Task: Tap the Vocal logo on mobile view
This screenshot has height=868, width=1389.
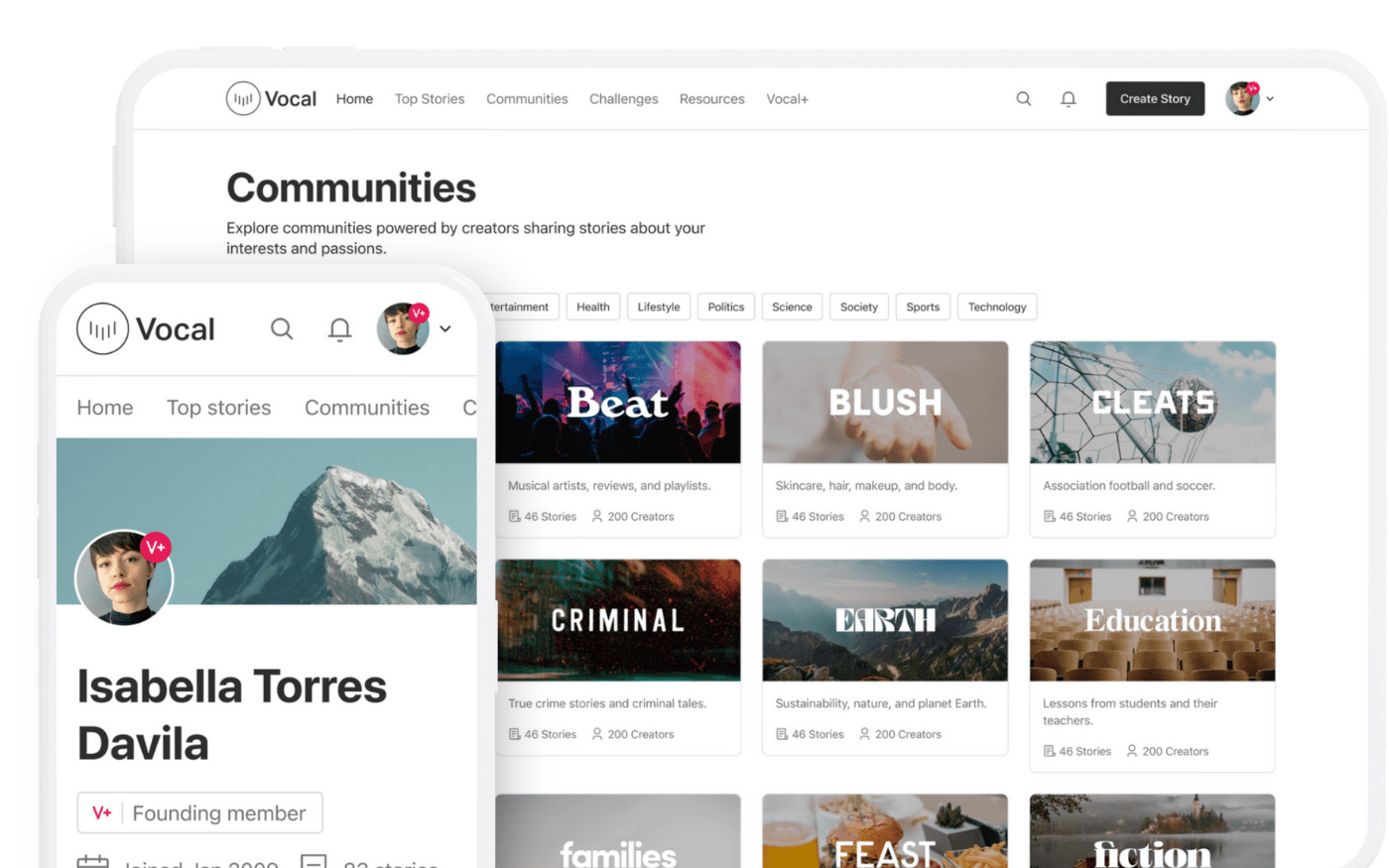Action: (146, 329)
